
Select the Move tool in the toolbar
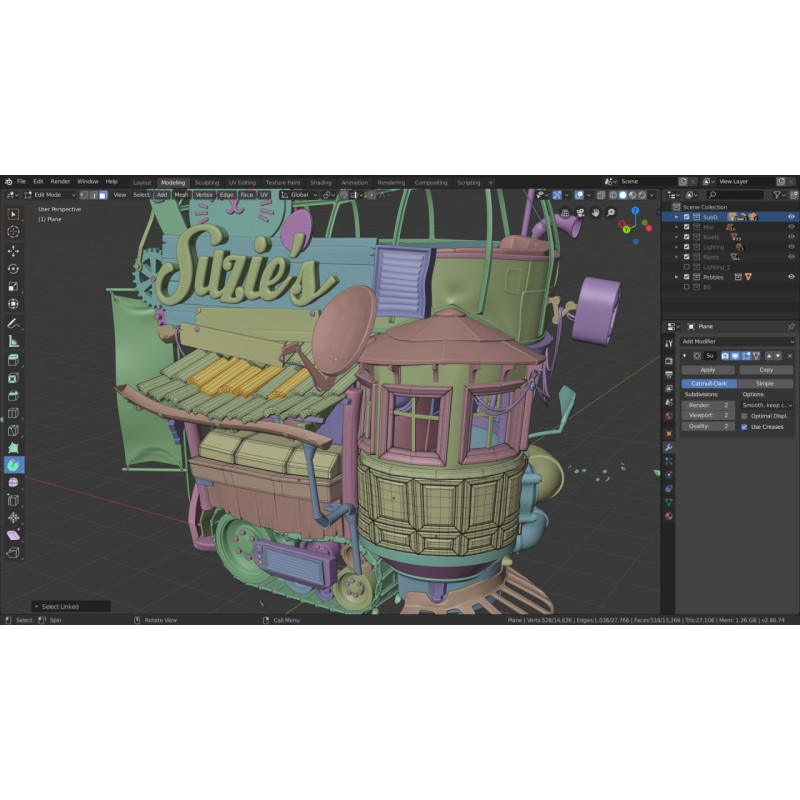pyautogui.click(x=14, y=250)
